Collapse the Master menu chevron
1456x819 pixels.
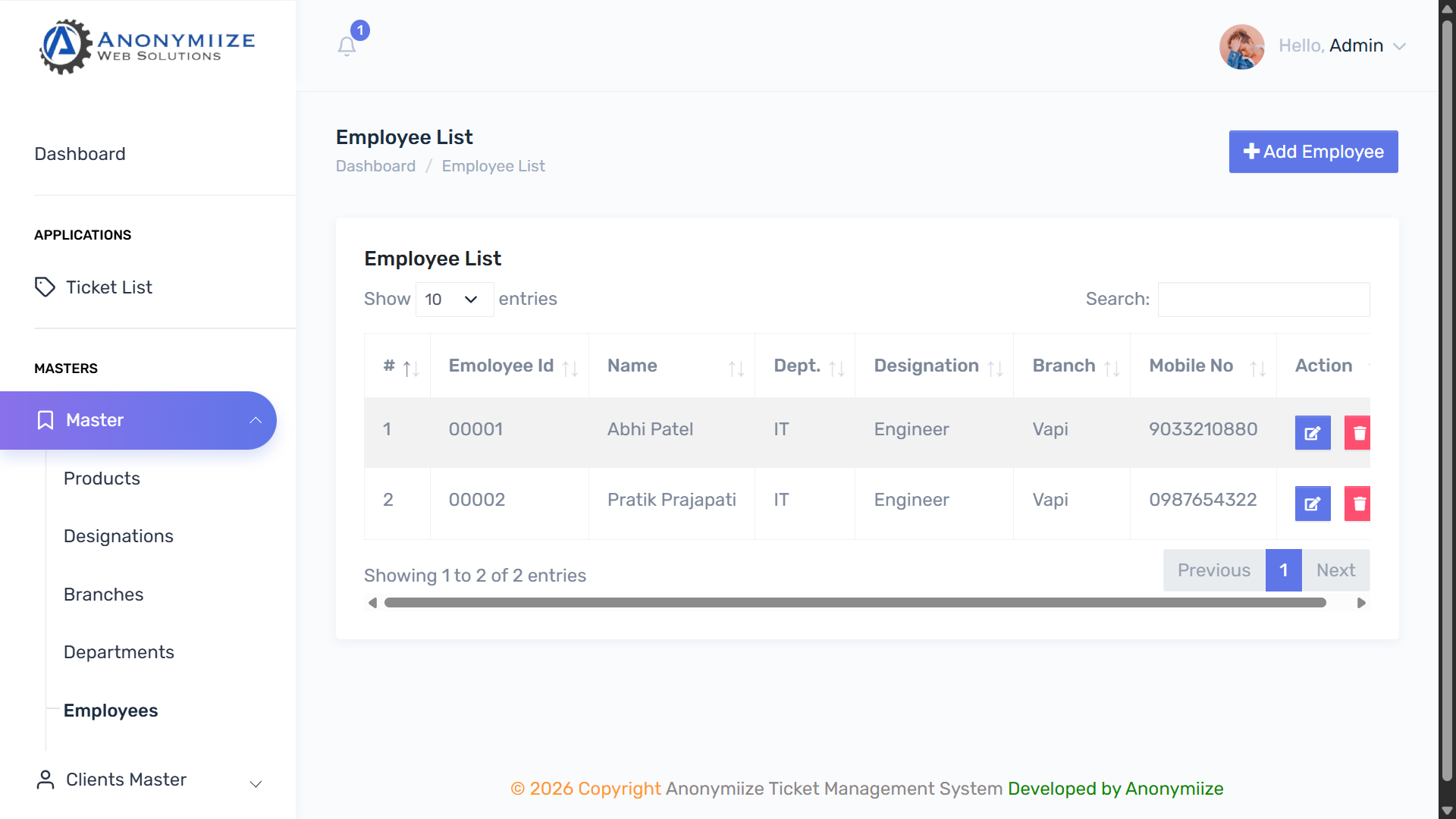(256, 420)
